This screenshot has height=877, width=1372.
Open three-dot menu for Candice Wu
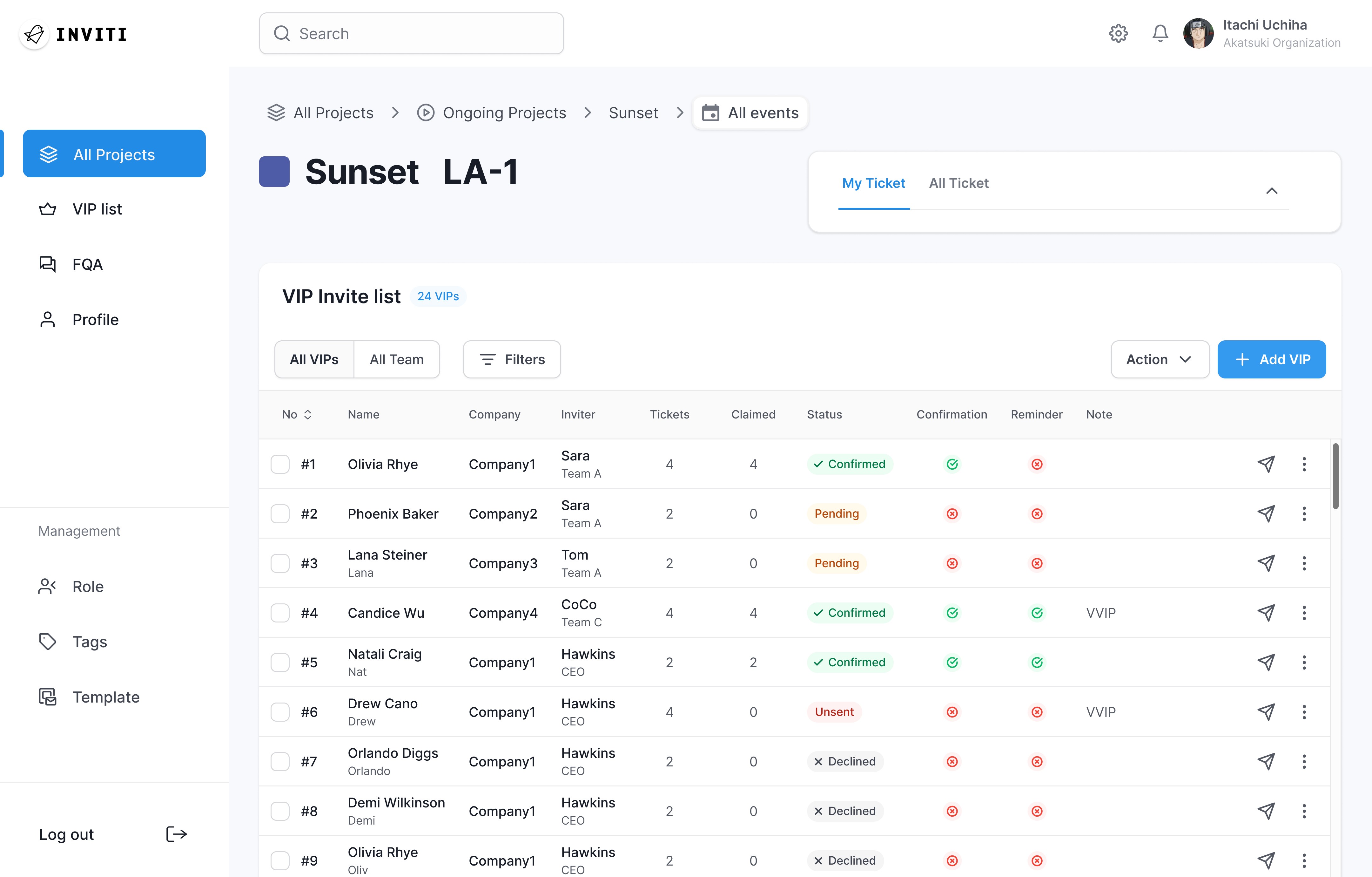coord(1304,613)
